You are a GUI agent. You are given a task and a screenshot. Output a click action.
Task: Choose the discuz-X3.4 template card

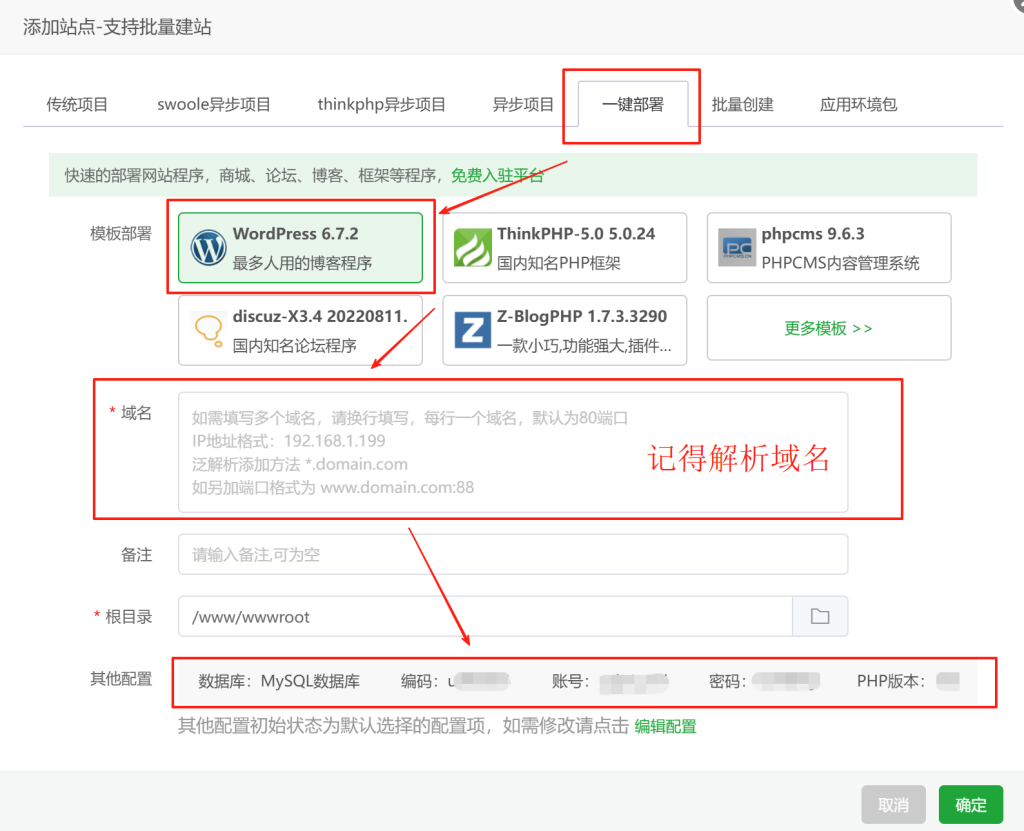(x=300, y=330)
